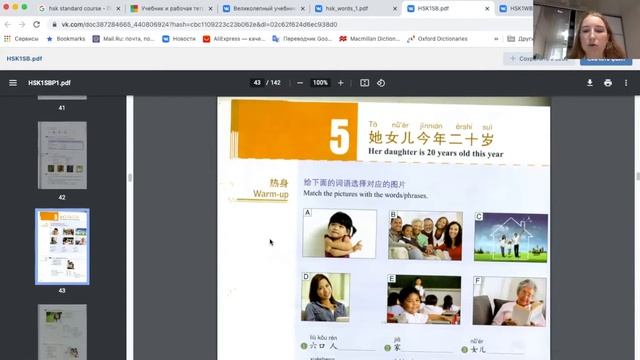Image resolution: width=640 pixels, height=360 pixels.
Task: Click picture B of the family group
Action: point(425,236)
